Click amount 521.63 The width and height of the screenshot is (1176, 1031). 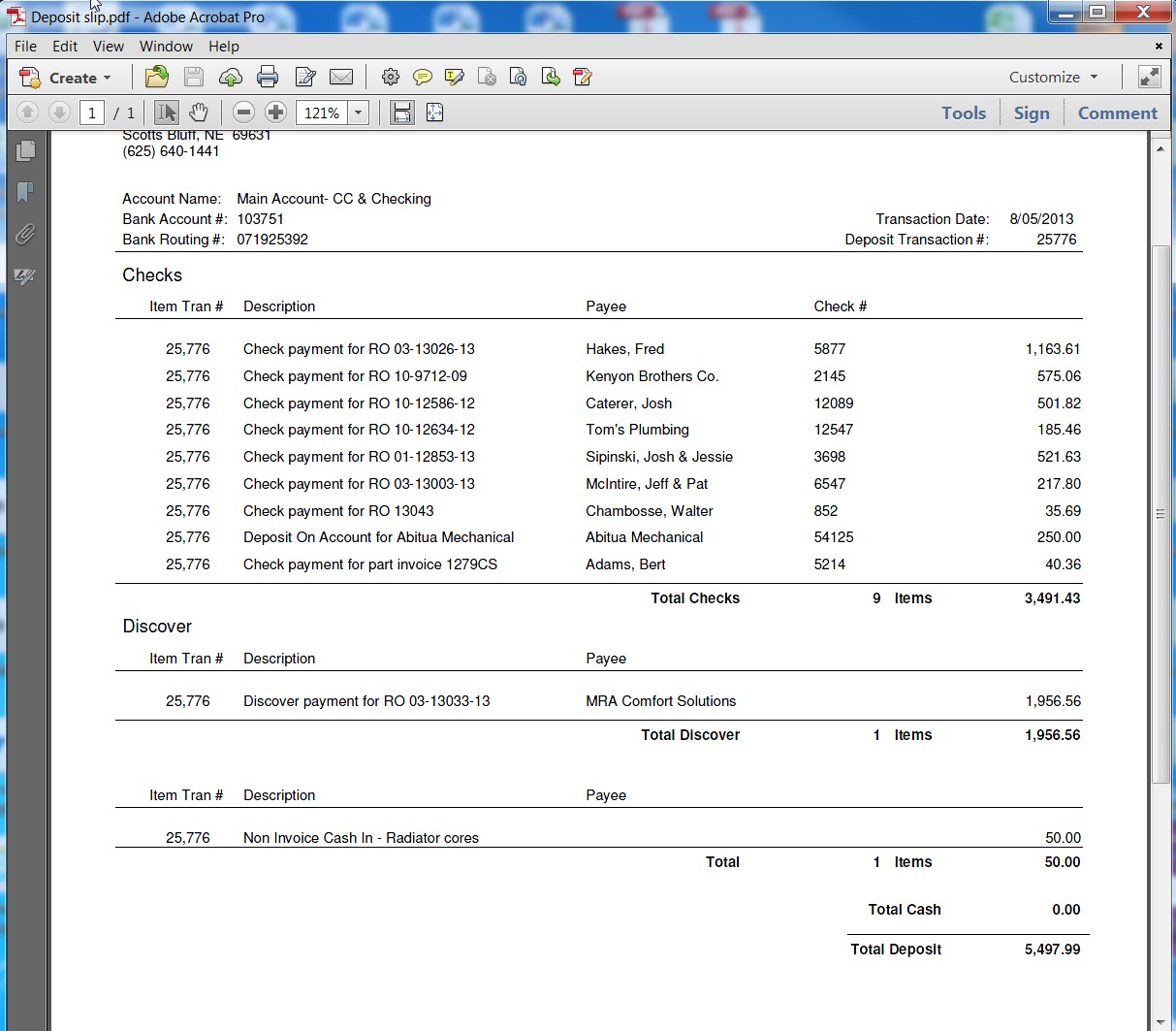(1059, 457)
